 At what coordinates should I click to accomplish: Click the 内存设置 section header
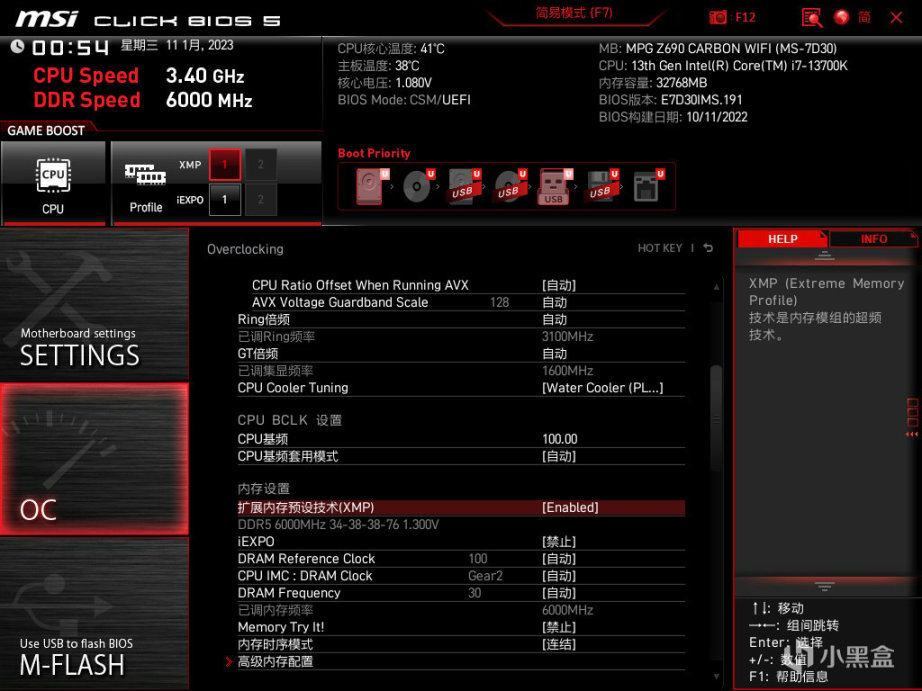click(263, 489)
